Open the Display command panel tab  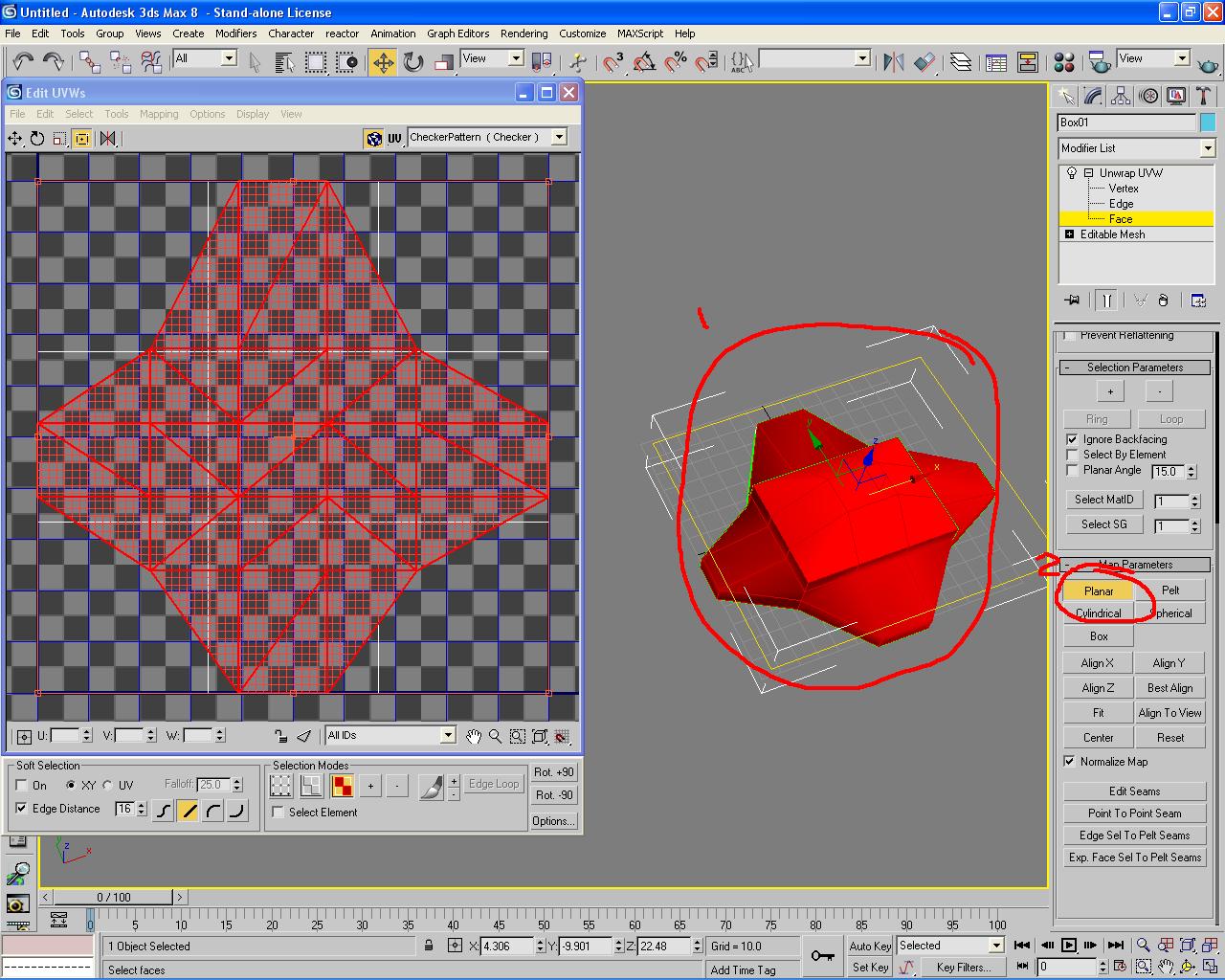[x=1176, y=96]
